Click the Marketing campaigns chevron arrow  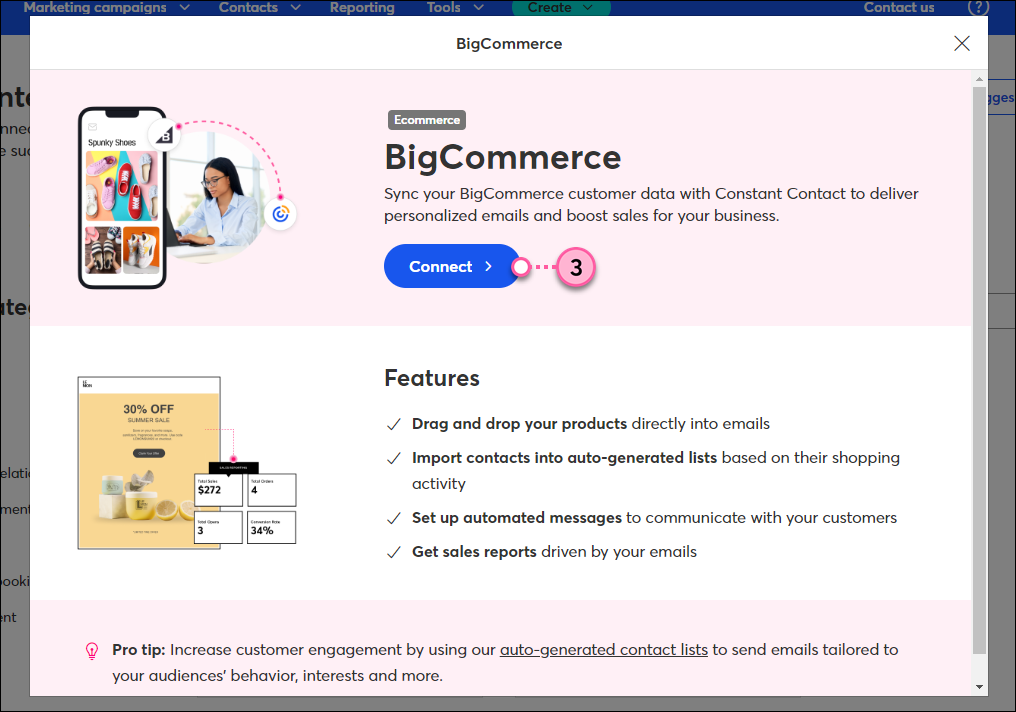click(x=185, y=8)
